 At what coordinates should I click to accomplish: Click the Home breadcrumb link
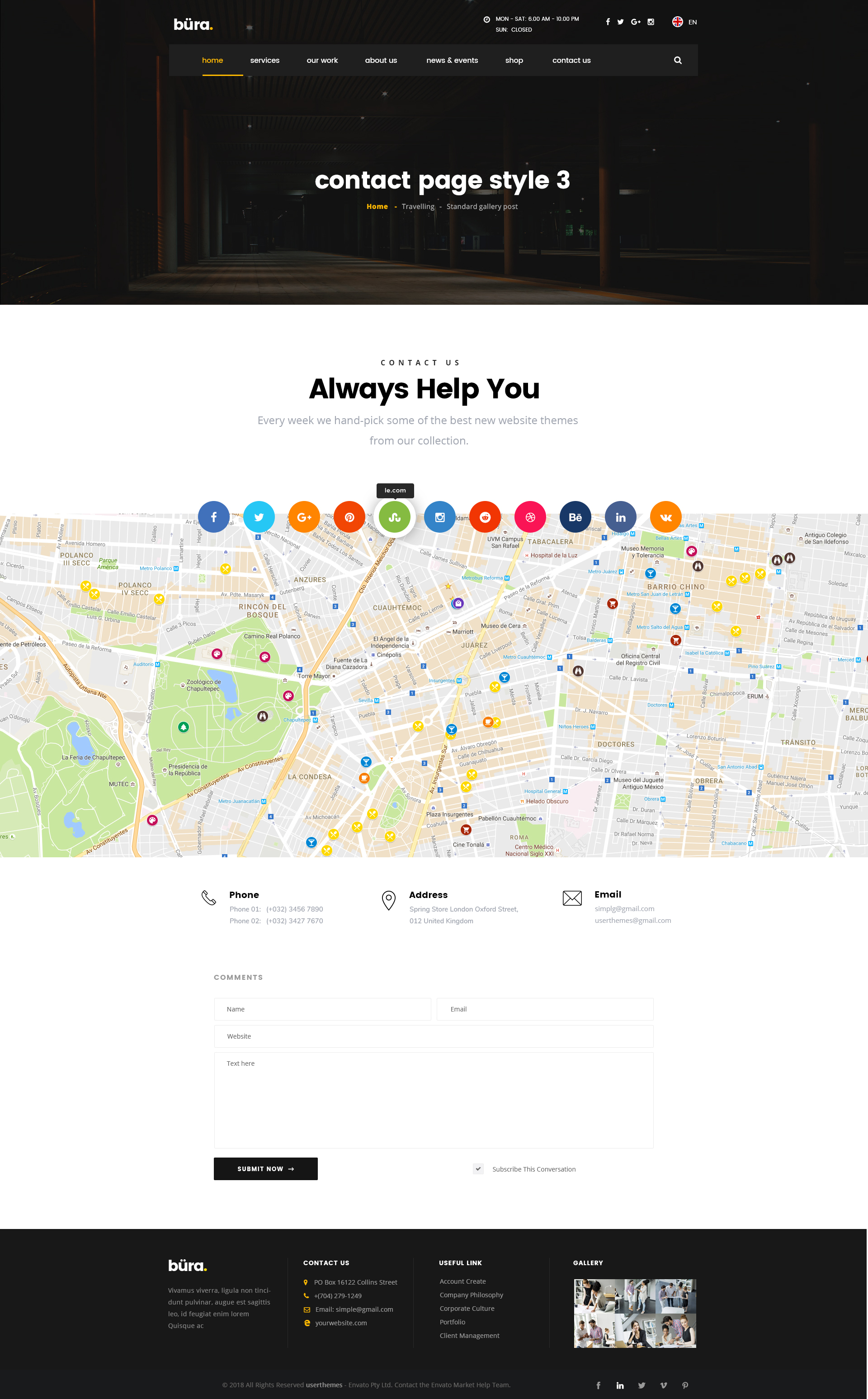point(377,207)
